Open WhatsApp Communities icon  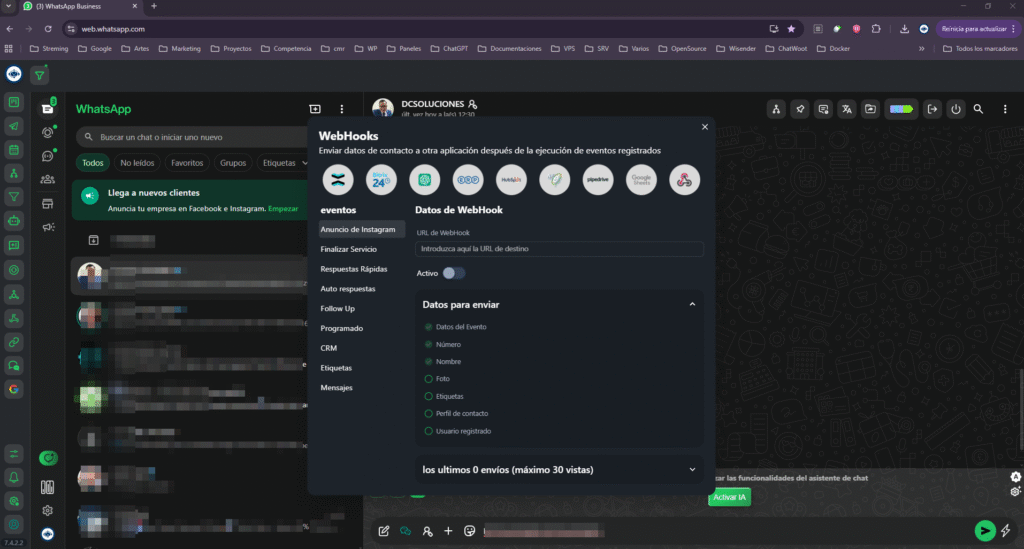pos(48,179)
